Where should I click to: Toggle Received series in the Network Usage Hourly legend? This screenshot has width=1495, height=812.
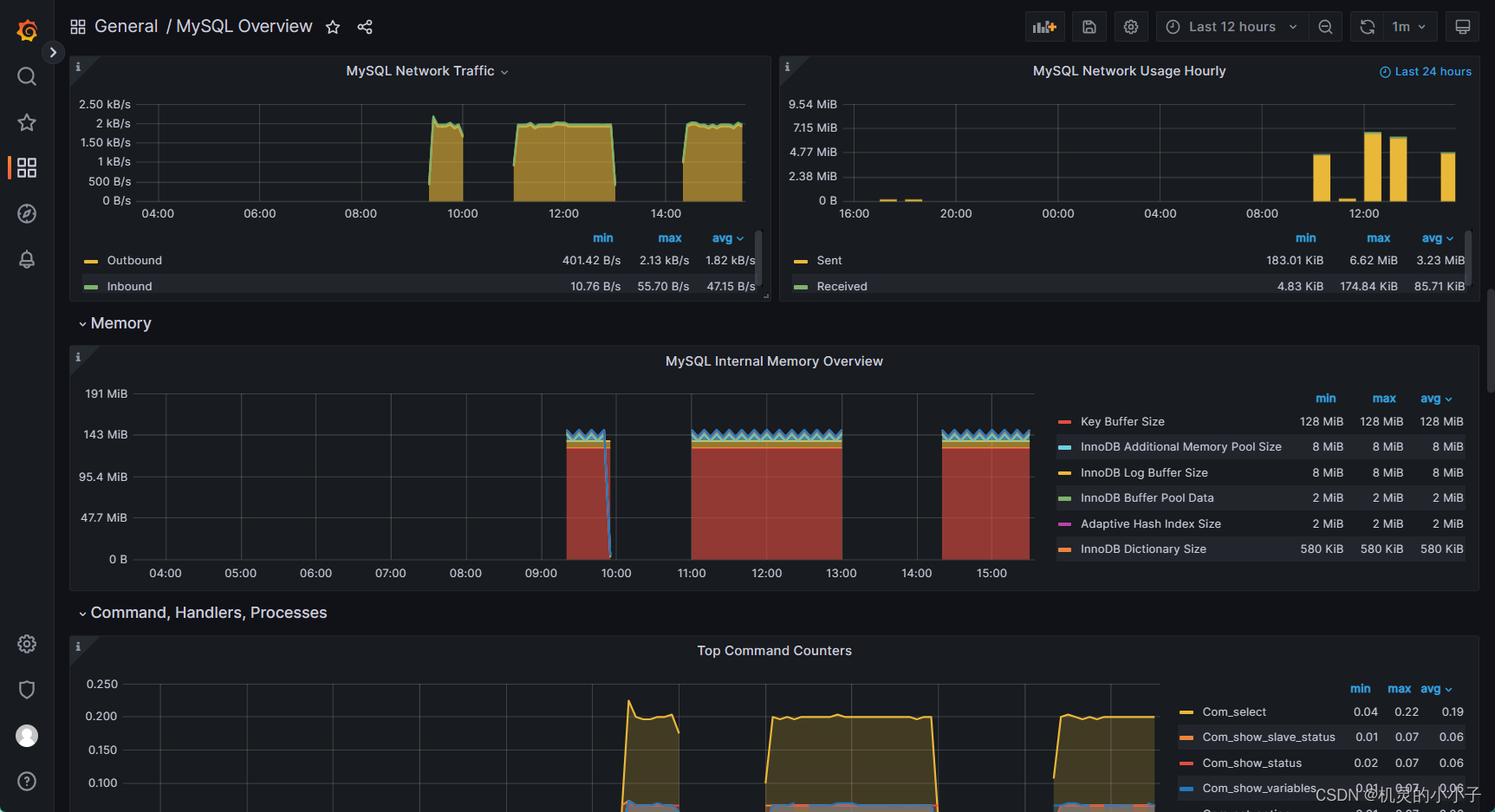coord(842,286)
